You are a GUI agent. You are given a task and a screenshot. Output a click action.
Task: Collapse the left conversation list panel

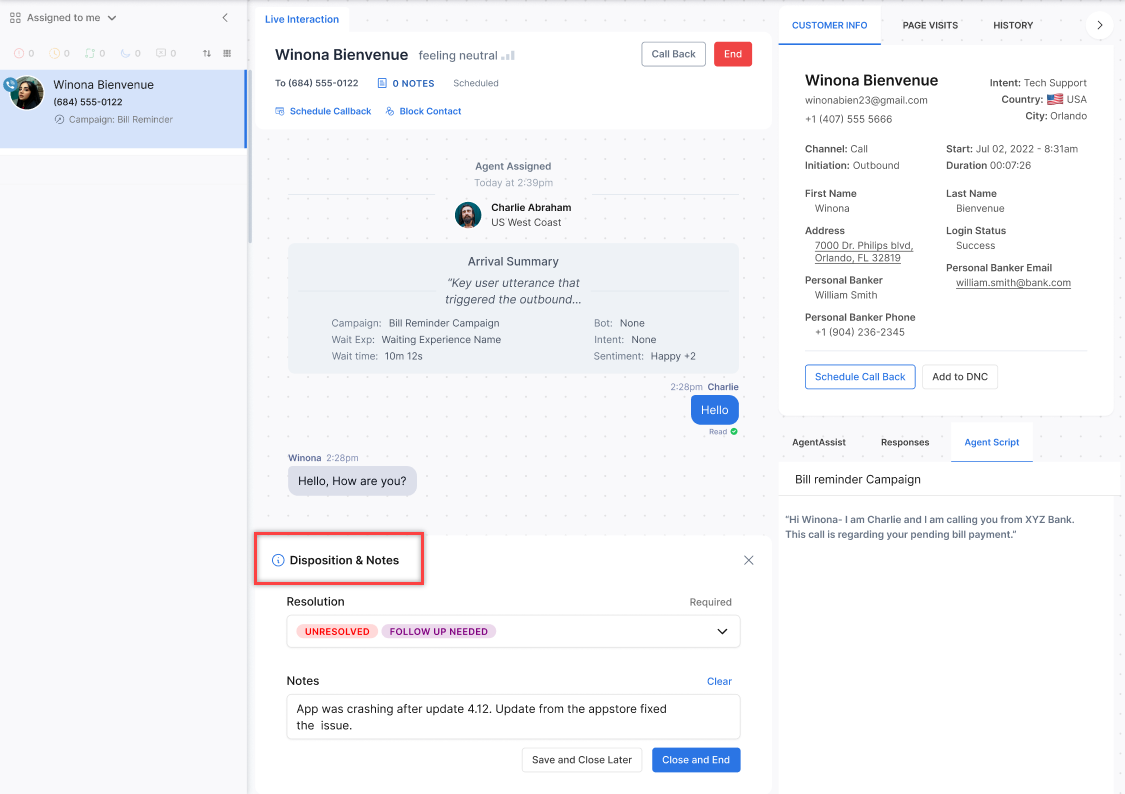click(x=225, y=18)
